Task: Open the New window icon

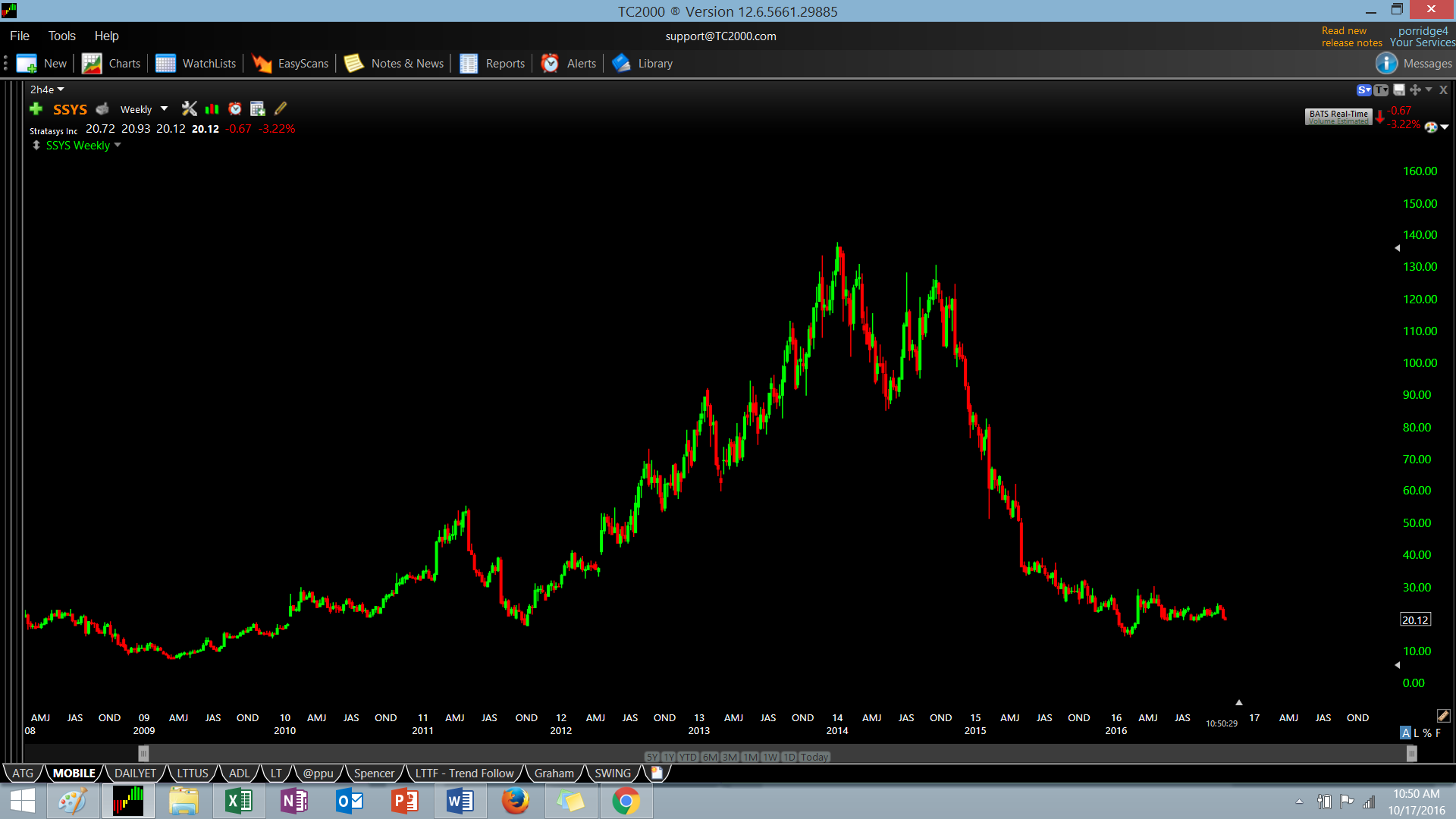Action: (x=27, y=64)
